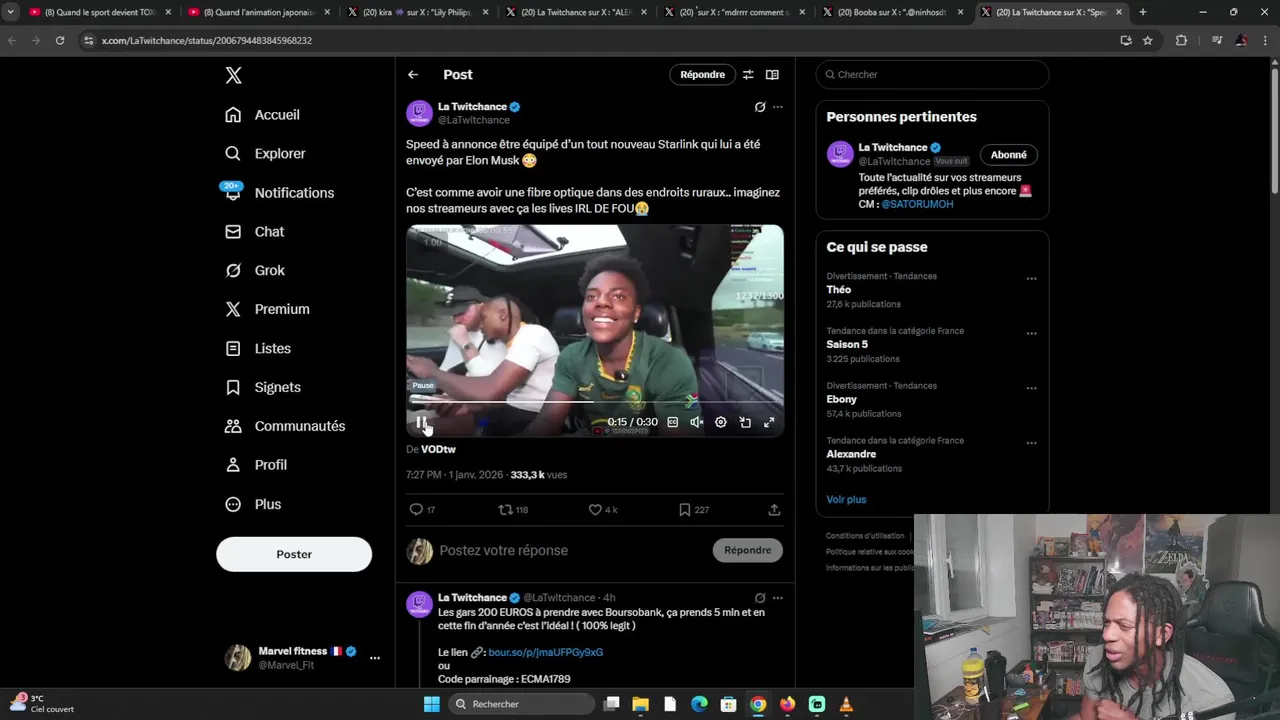
Task: Open Chrome extensions puzzle icon
Action: click(1181, 40)
